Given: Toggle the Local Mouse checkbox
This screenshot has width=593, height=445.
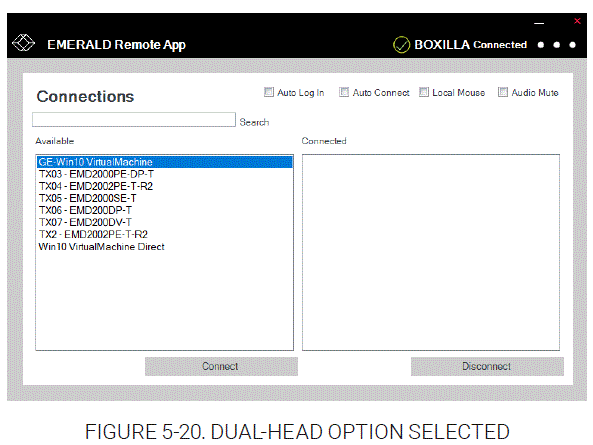Looking at the screenshot, I should [424, 92].
